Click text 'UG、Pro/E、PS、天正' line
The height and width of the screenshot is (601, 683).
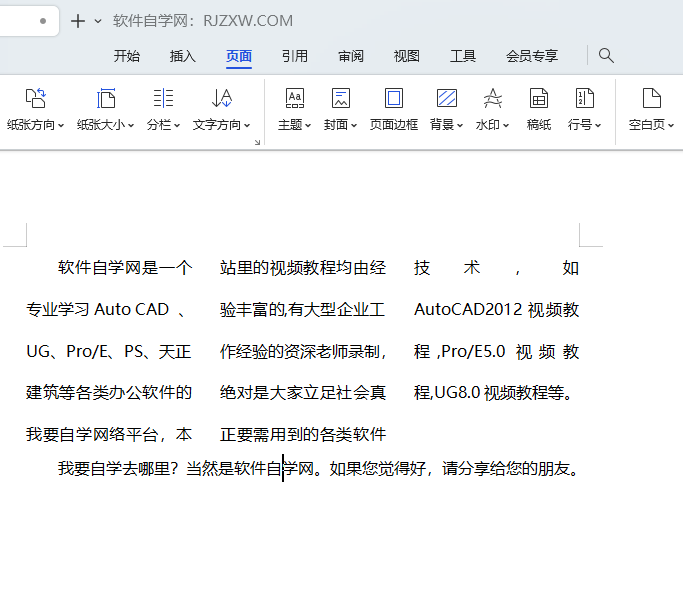click(x=108, y=351)
